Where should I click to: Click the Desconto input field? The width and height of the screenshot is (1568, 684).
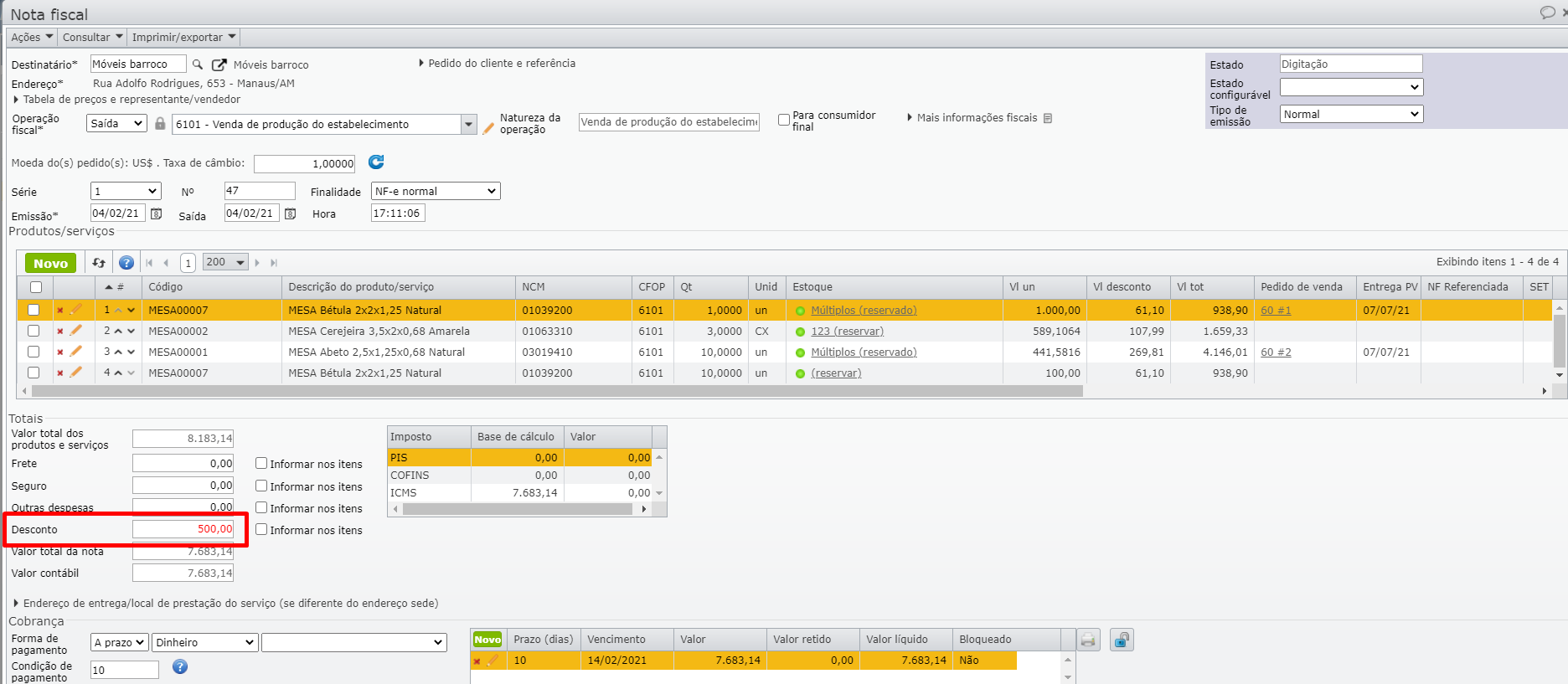point(183,529)
